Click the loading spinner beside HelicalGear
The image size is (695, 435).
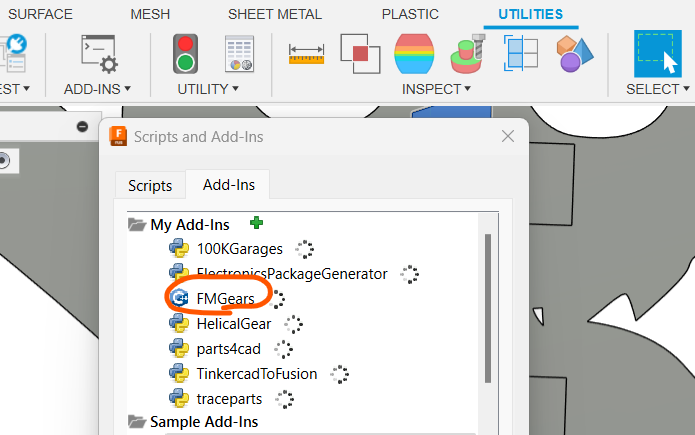point(293,325)
